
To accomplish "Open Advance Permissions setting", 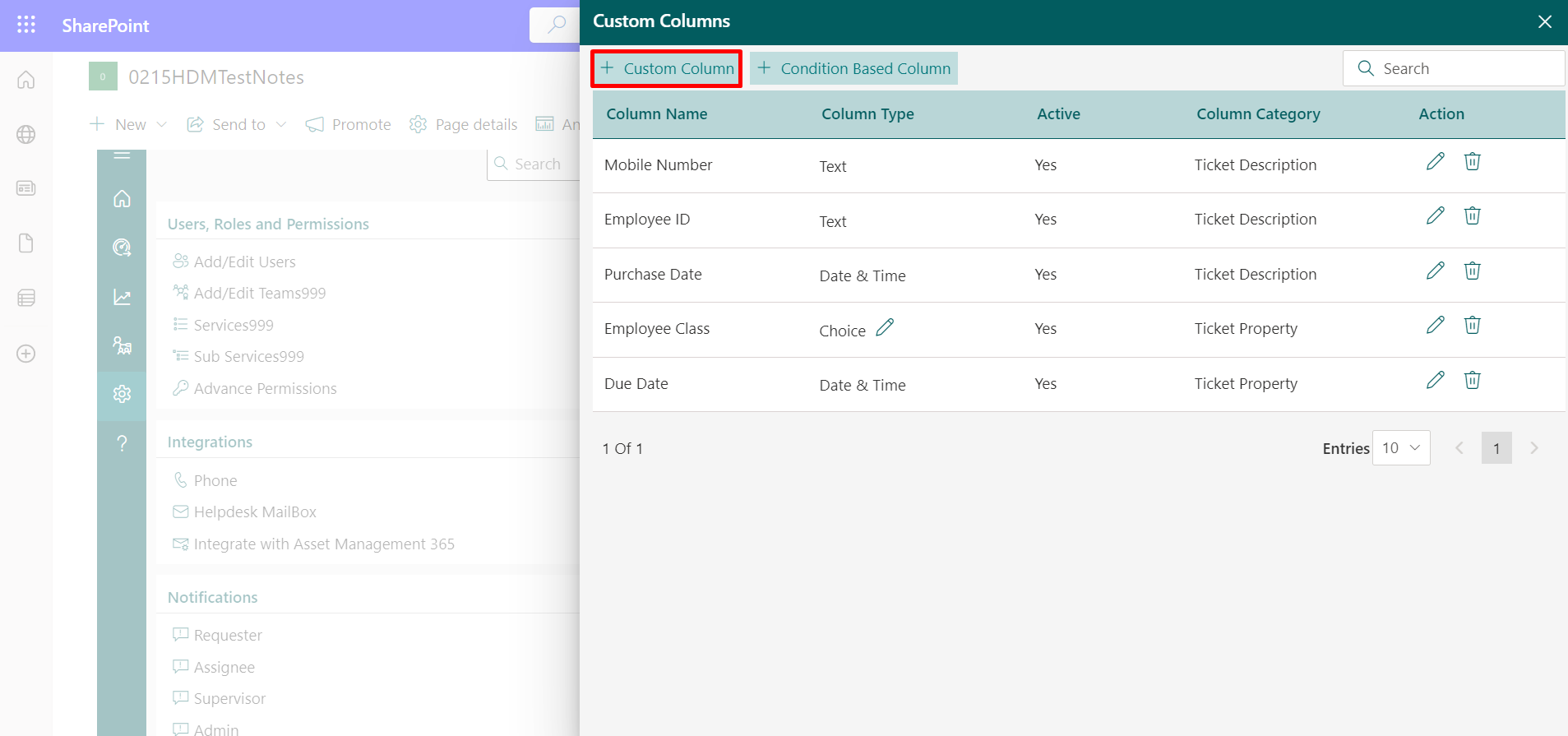I will pyautogui.click(x=255, y=388).
